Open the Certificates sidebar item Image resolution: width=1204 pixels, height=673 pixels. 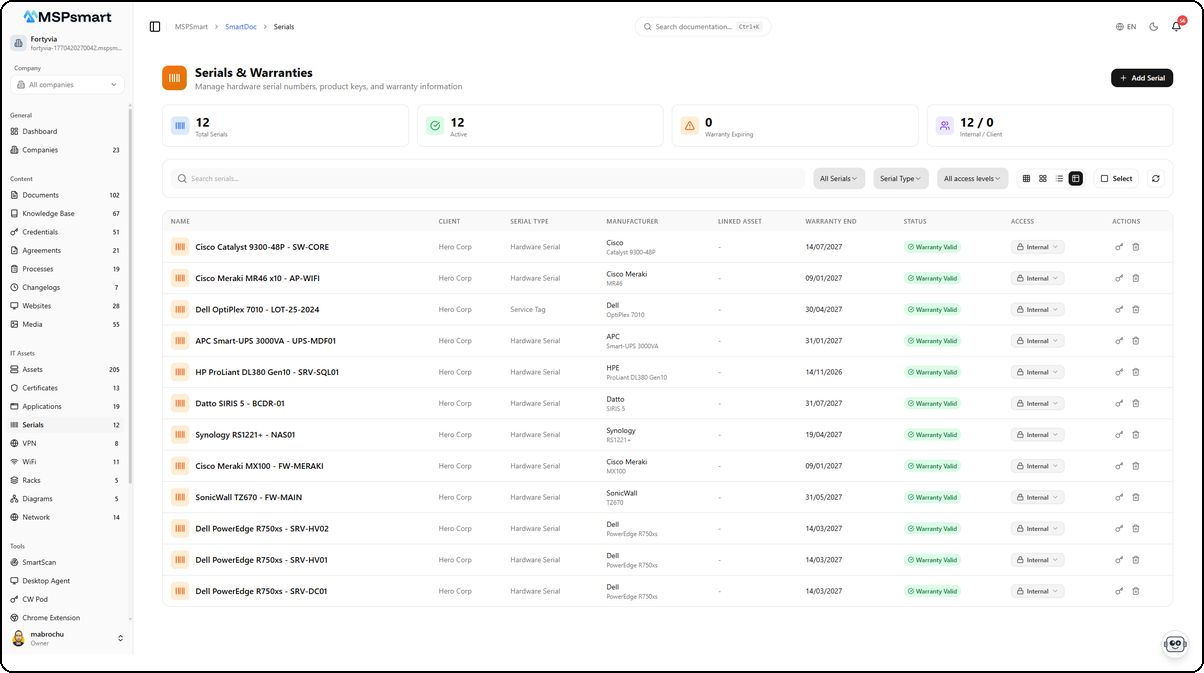point(40,388)
